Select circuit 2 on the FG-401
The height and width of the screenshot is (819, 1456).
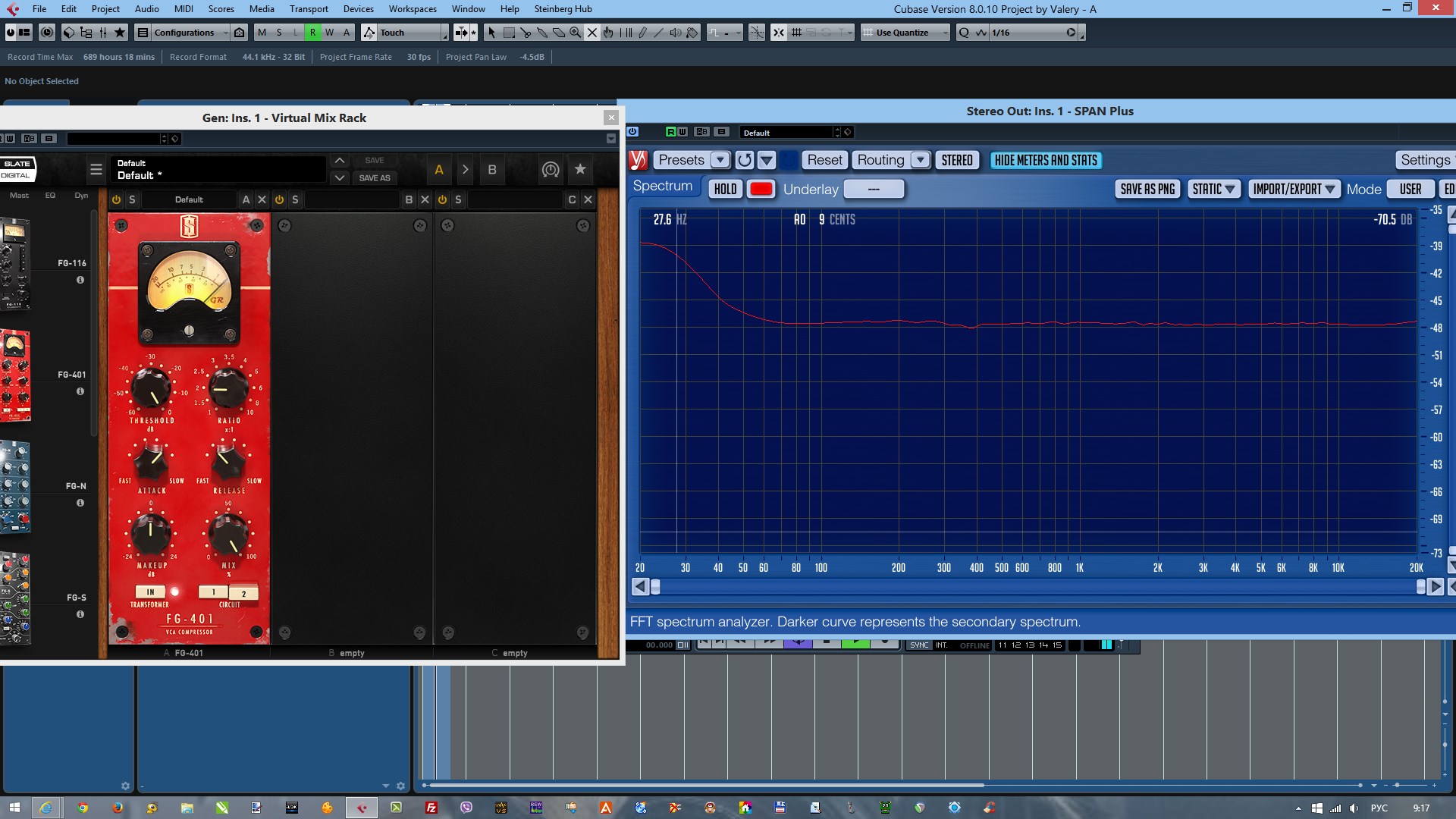(x=243, y=593)
